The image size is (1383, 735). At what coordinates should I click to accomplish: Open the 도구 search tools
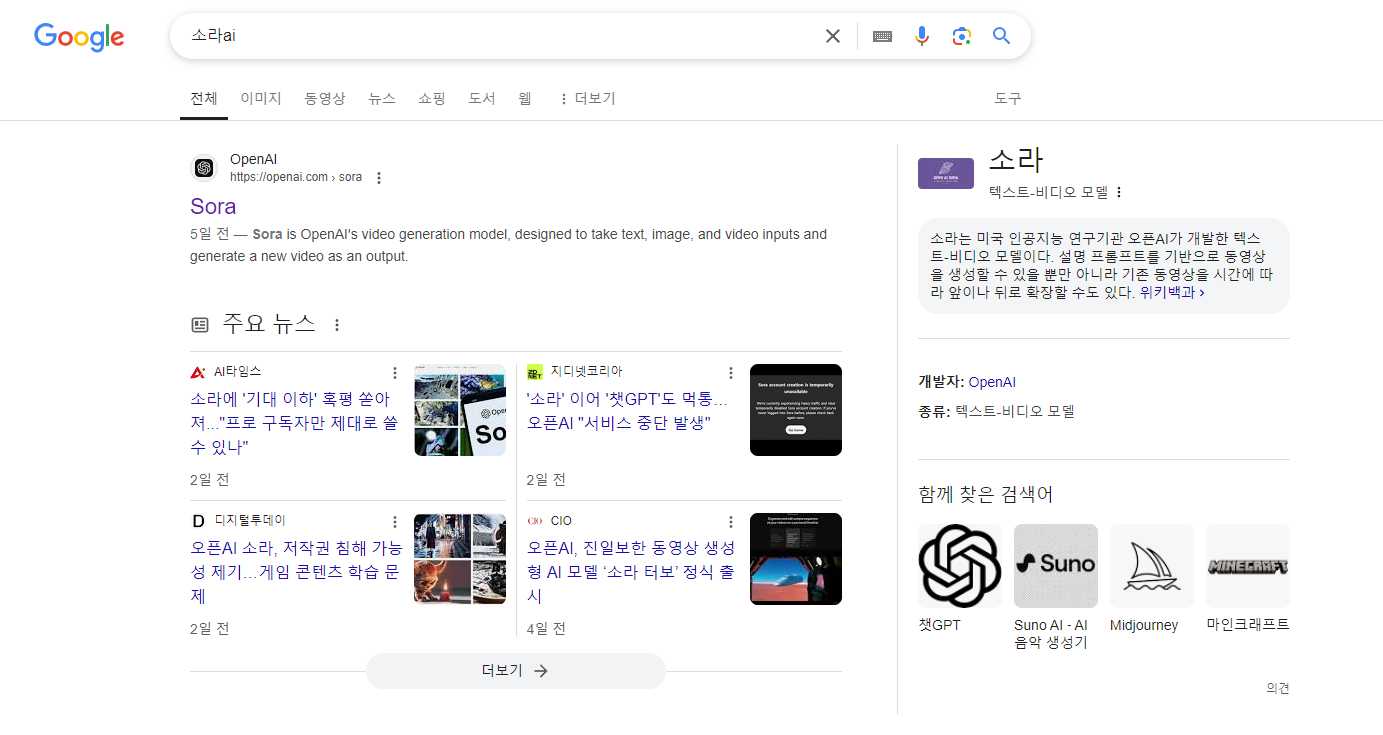pos(1008,99)
